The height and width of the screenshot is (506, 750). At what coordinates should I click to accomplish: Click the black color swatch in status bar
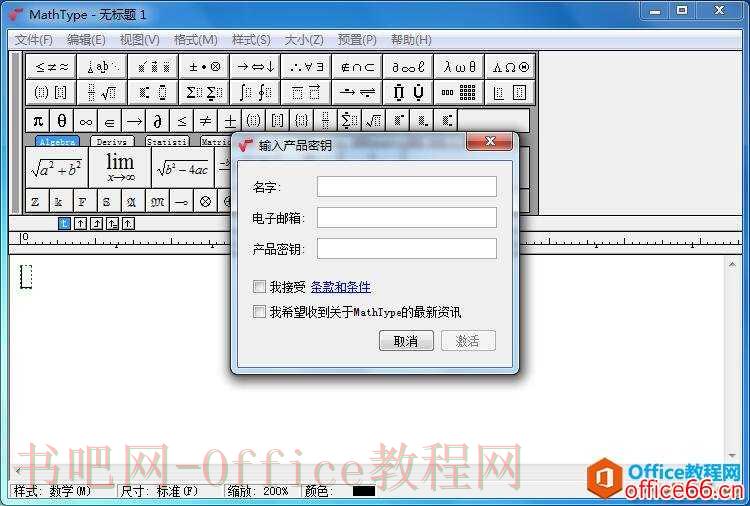[x=364, y=491]
